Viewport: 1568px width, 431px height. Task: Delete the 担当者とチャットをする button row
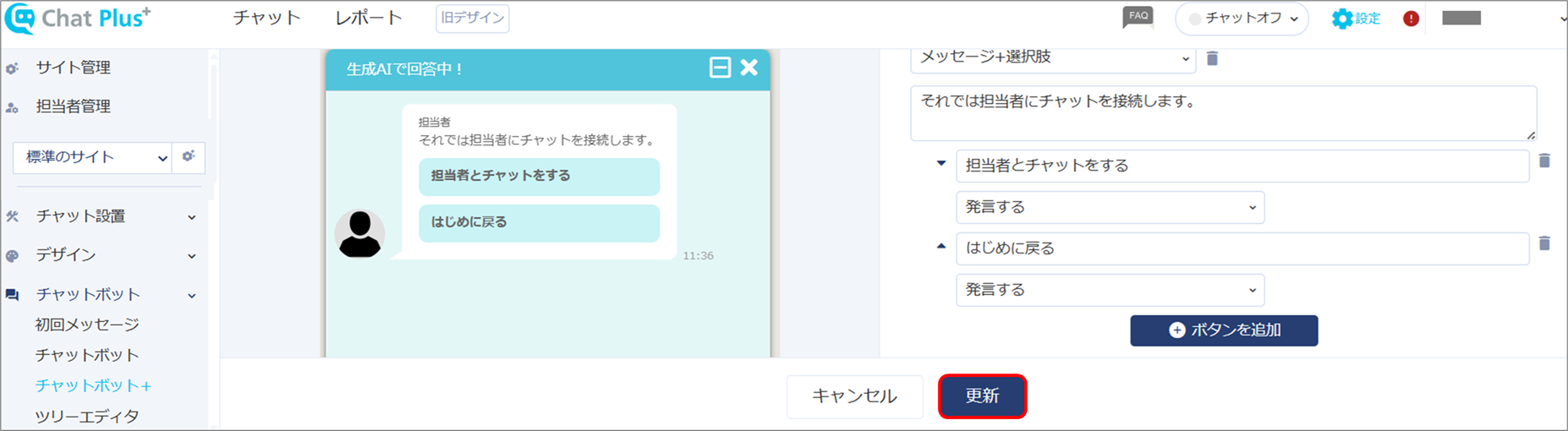[x=1544, y=161]
